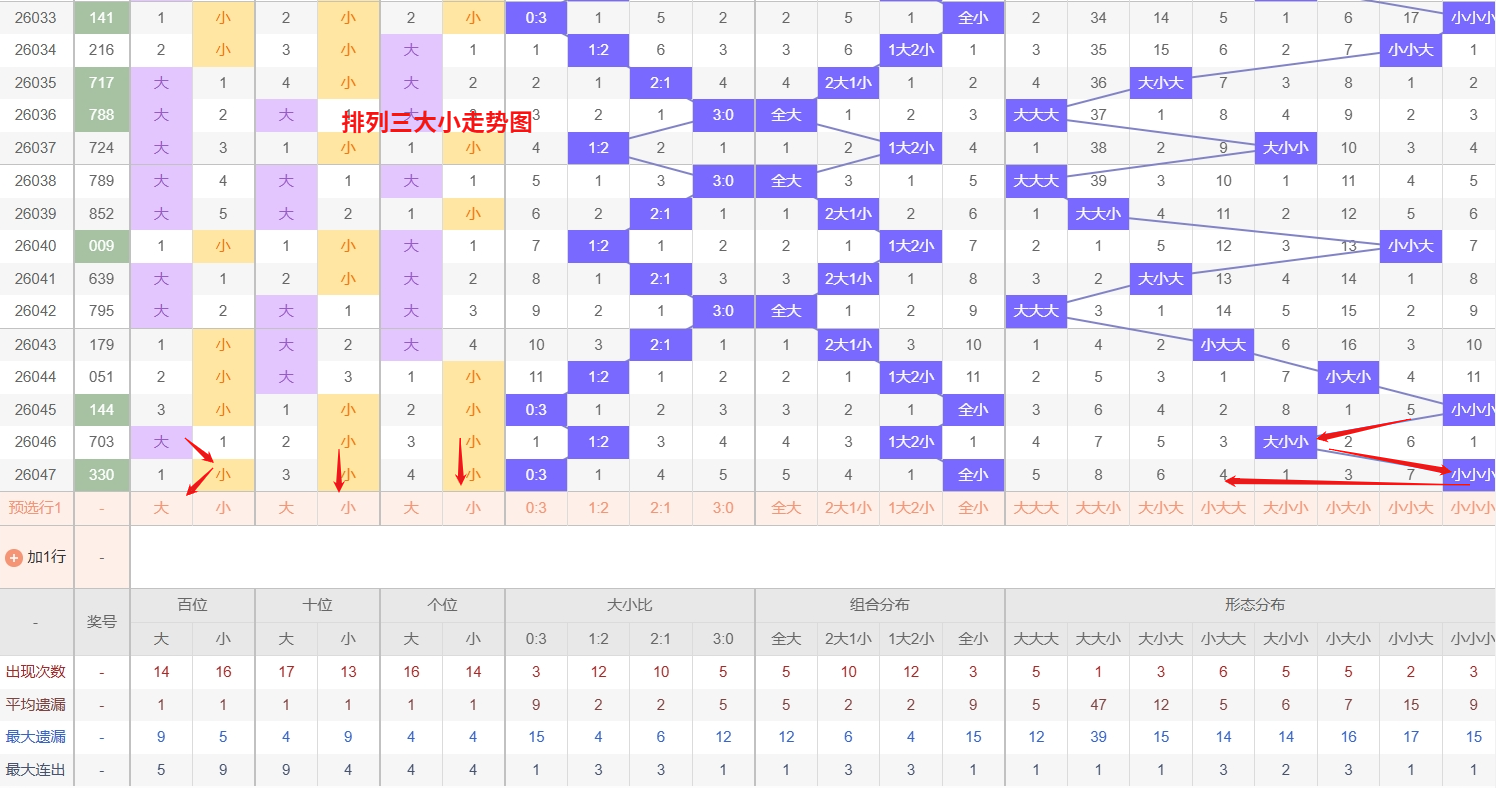Click the 出现次数 statistics row label
Viewport: 1496px width, 788px height.
(36, 672)
